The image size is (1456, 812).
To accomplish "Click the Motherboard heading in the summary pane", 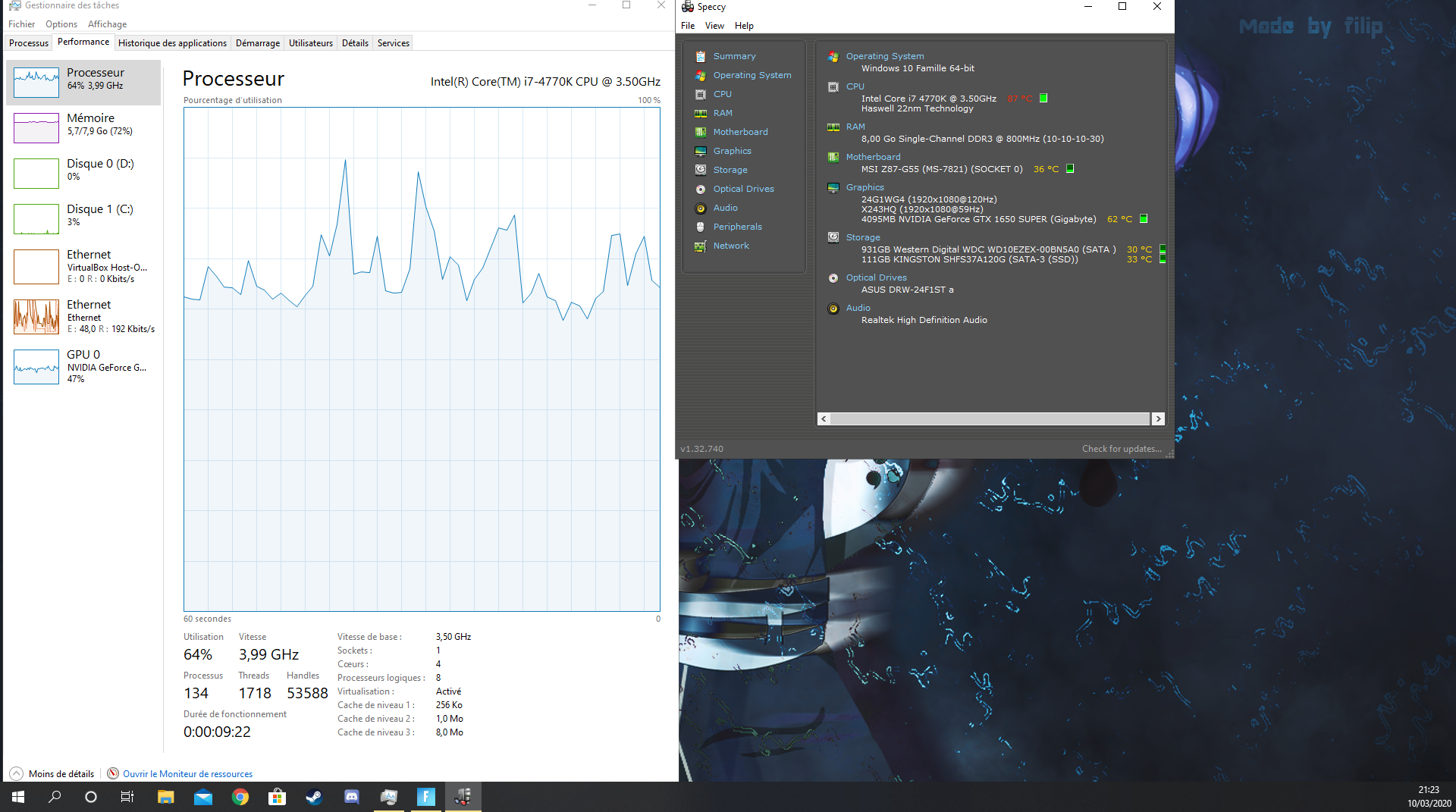I will pyautogui.click(x=874, y=157).
